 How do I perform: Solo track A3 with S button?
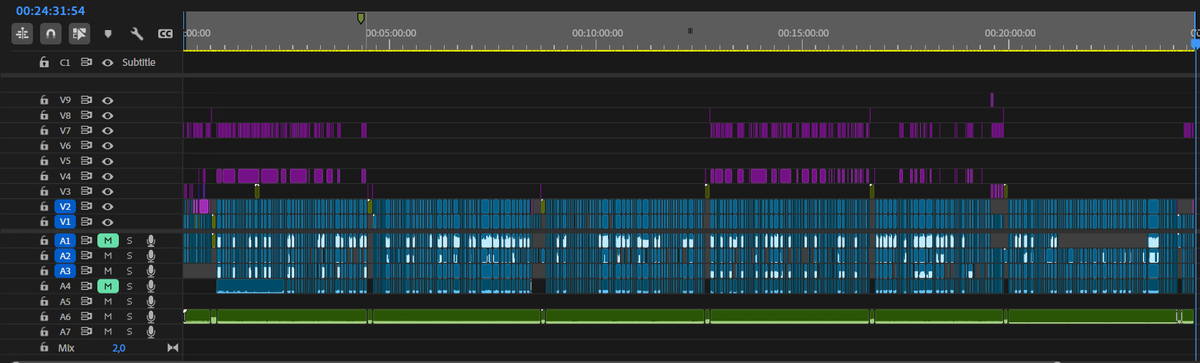click(x=129, y=271)
